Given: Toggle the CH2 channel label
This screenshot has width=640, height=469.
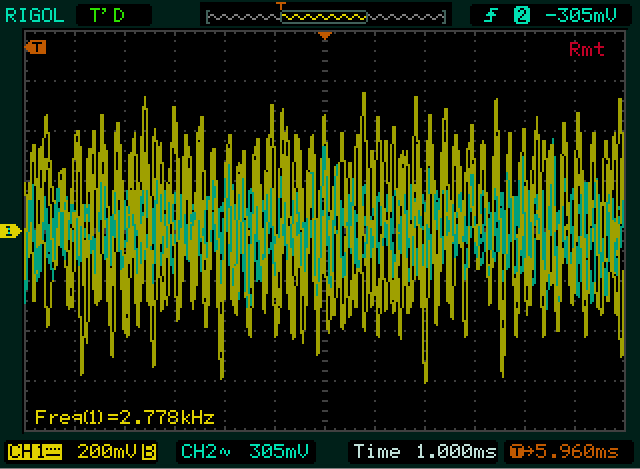Looking at the screenshot, I should pos(198,451).
